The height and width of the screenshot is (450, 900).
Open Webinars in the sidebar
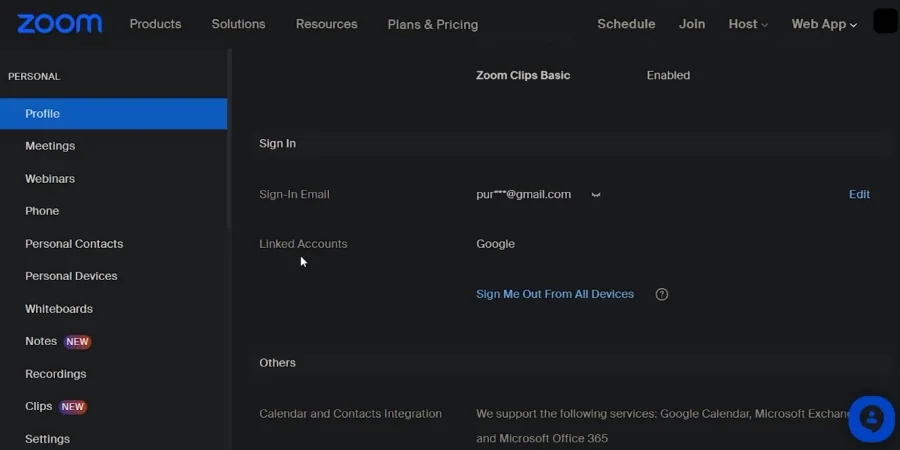50,179
